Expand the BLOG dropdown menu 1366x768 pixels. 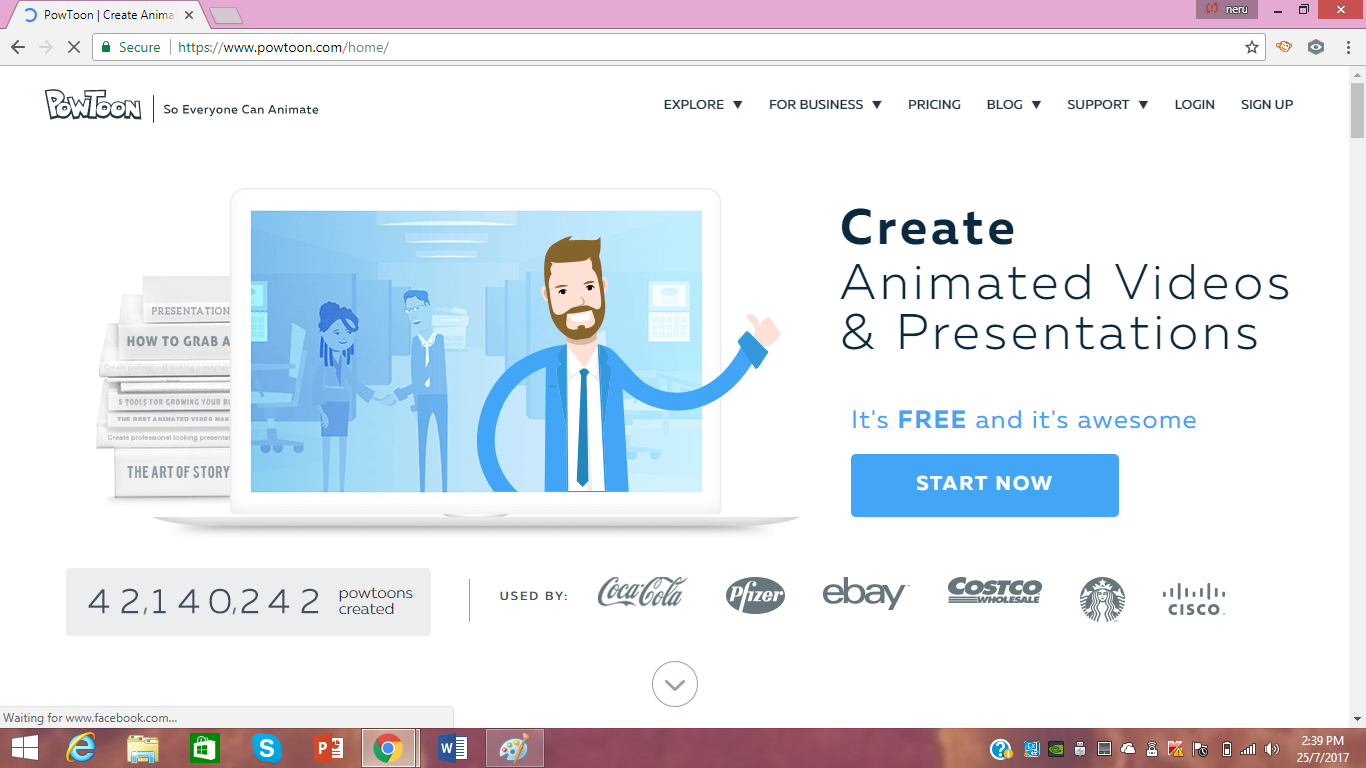[x=1013, y=104]
